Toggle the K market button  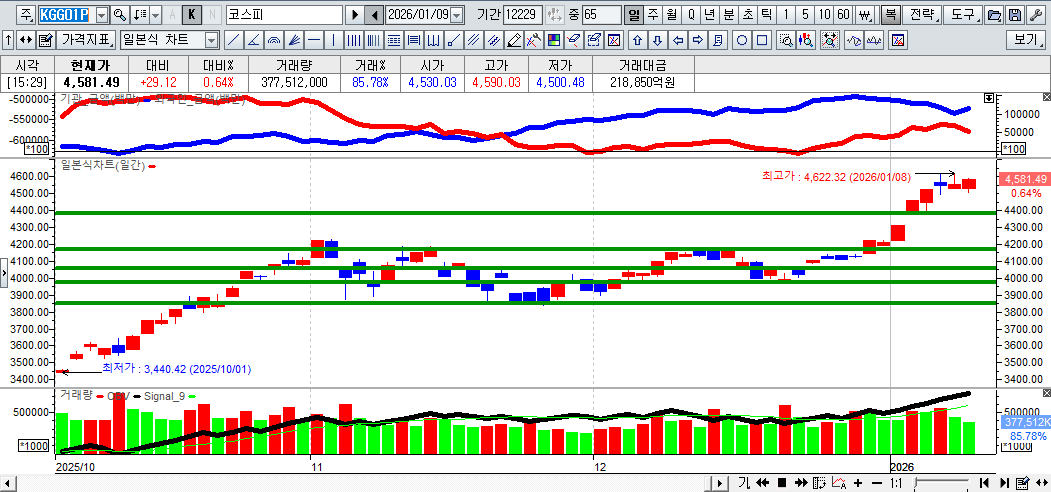point(192,15)
